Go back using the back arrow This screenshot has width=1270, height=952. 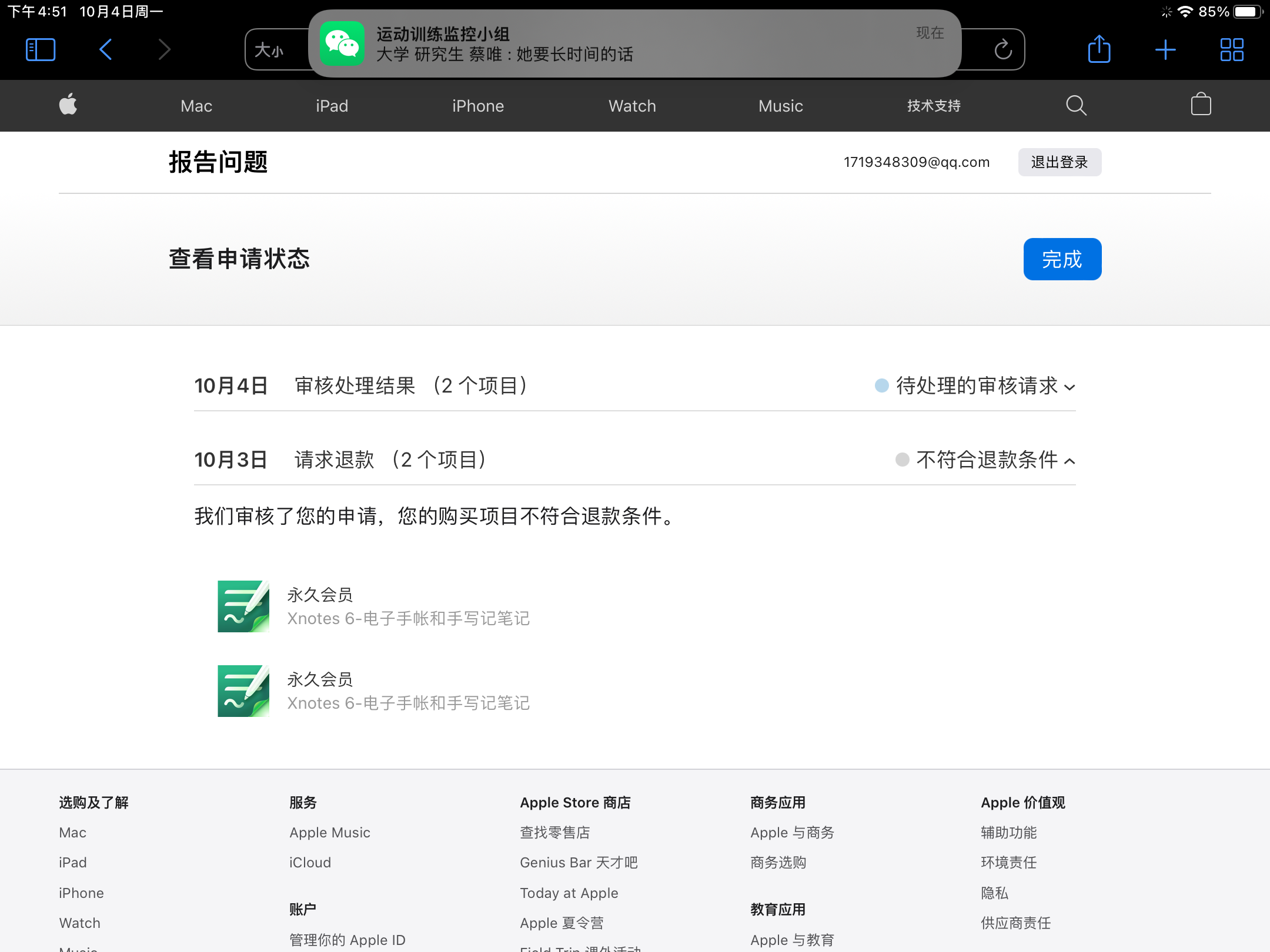tap(106, 49)
